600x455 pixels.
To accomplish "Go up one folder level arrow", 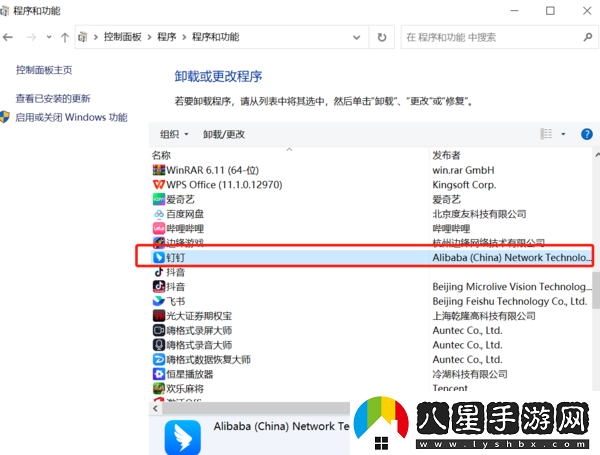I will pyautogui.click(x=65, y=37).
